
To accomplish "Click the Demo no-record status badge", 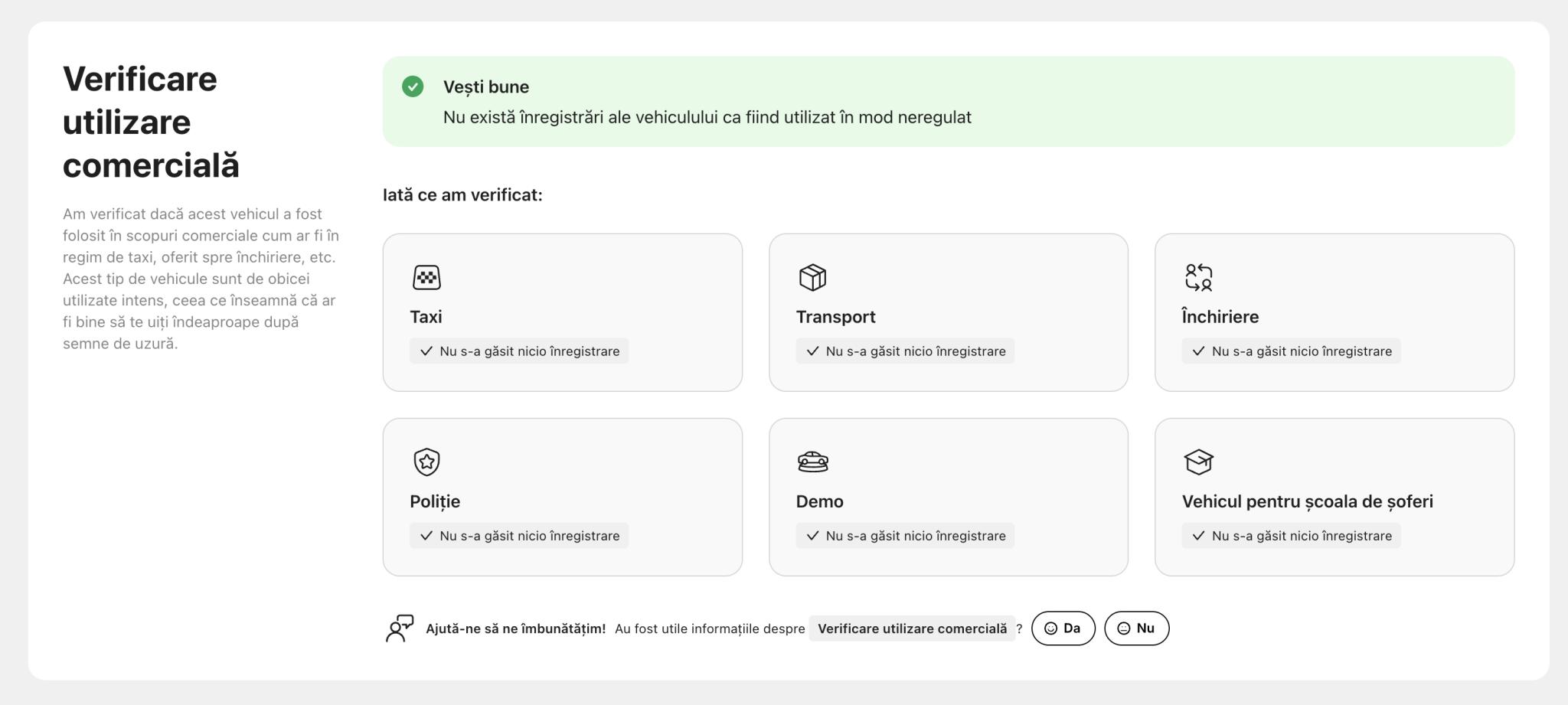I will (905, 536).
